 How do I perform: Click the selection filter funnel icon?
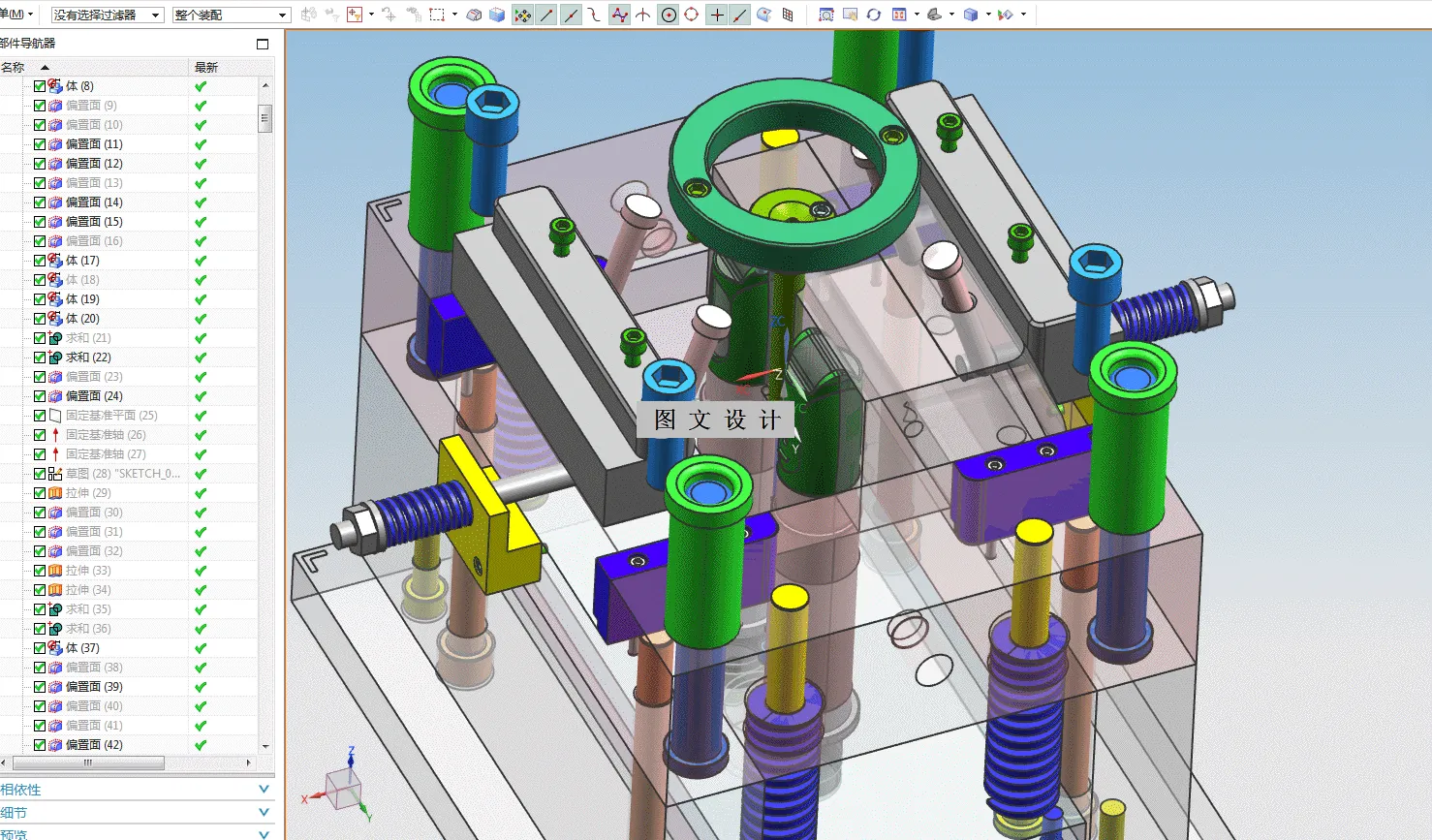[354, 15]
